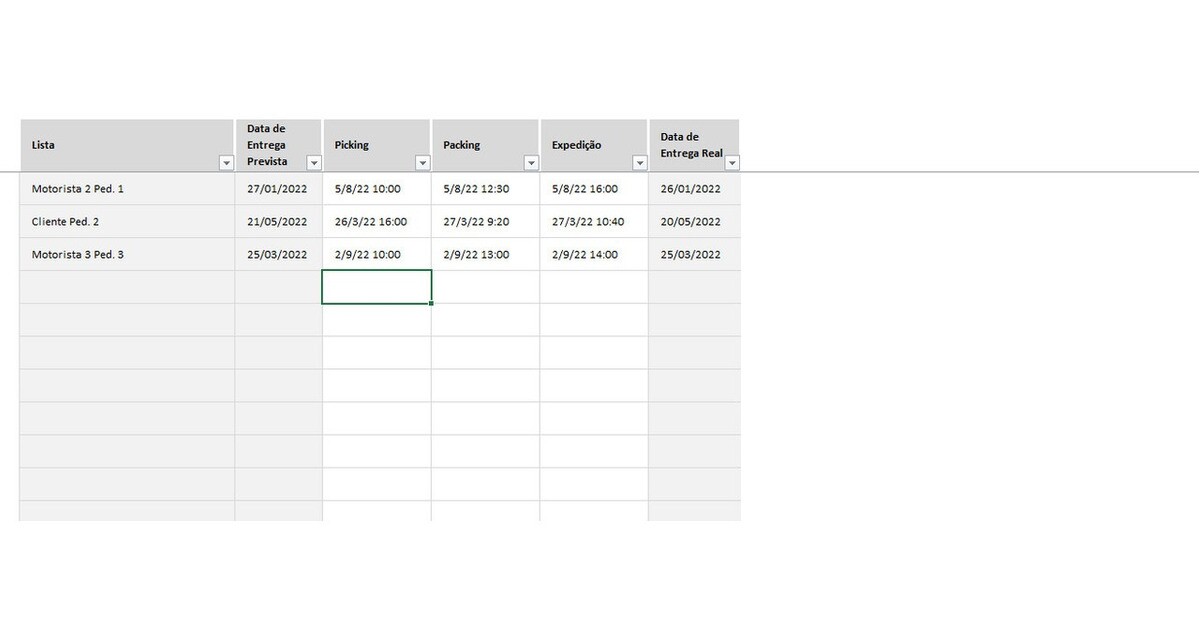Select the highlighted empty Picking cell
This screenshot has width=1200, height=640.
pyautogui.click(x=376, y=287)
